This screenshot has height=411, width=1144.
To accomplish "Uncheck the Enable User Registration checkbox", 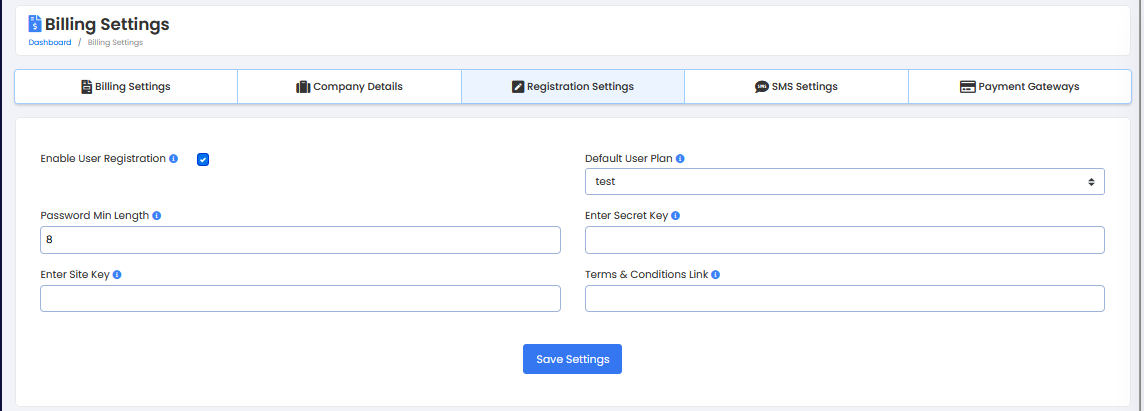I will pyautogui.click(x=203, y=159).
